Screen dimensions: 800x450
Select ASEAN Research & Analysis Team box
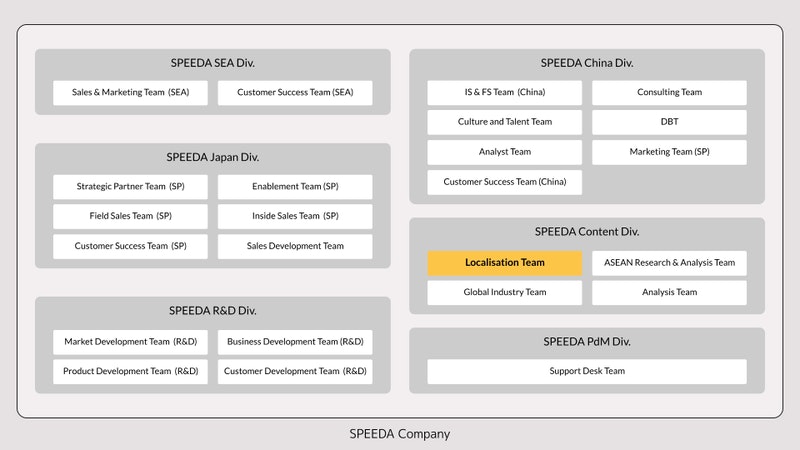(669, 263)
